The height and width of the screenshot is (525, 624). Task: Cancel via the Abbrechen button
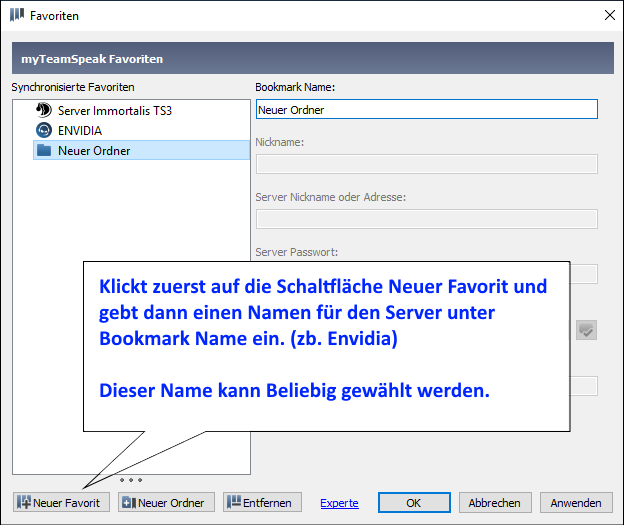pos(494,502)
